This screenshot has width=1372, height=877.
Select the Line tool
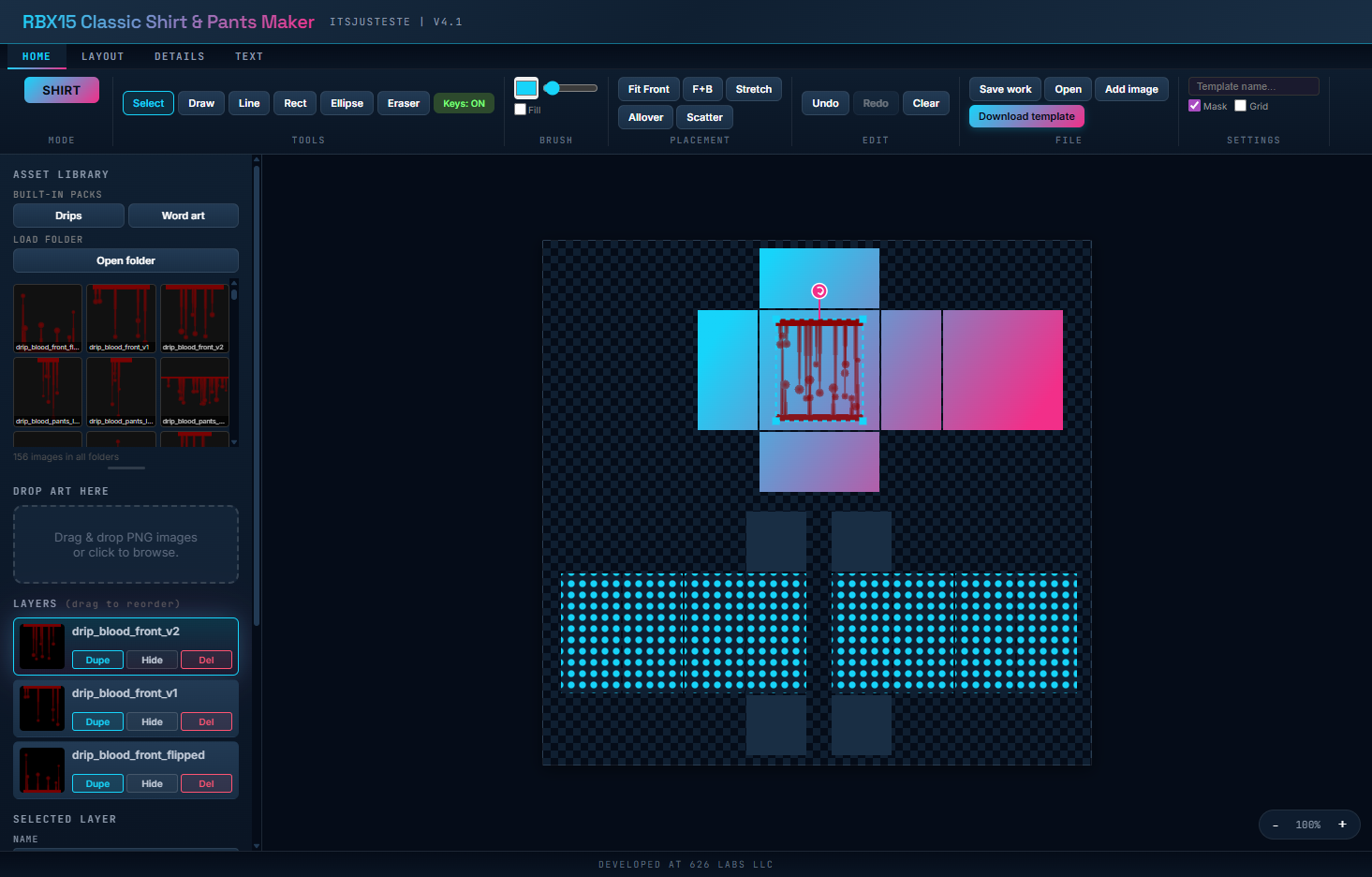pos(249,103)
